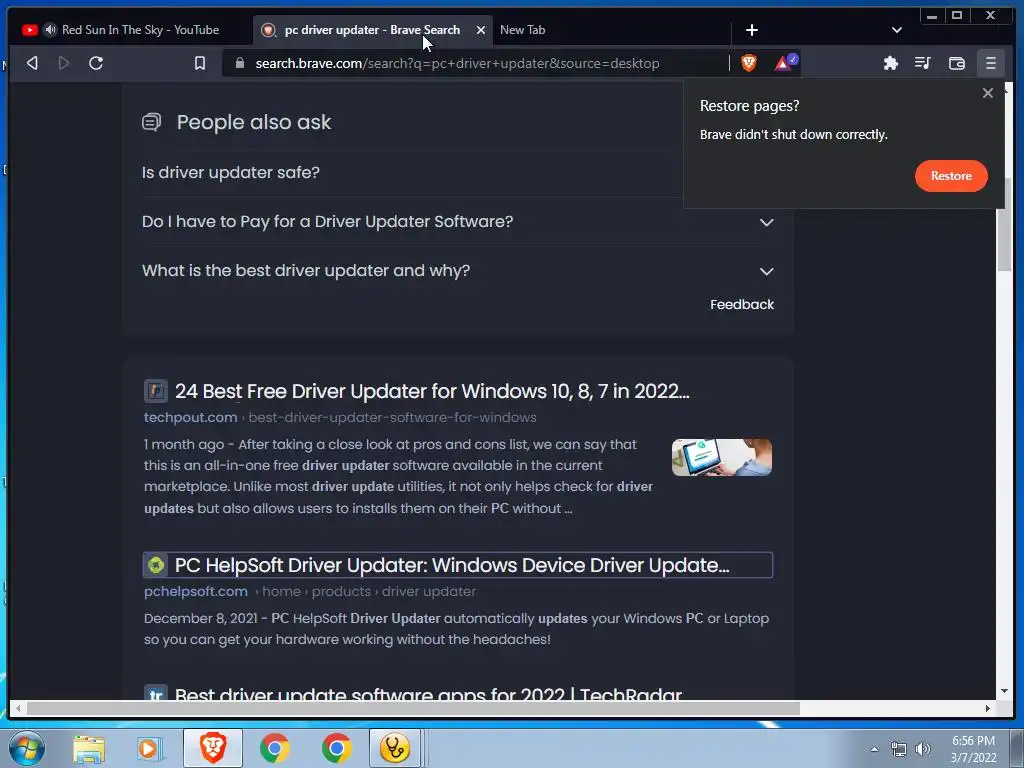
Task: Select the pc driver updater Brave Search tab
Action: [372, 30]
